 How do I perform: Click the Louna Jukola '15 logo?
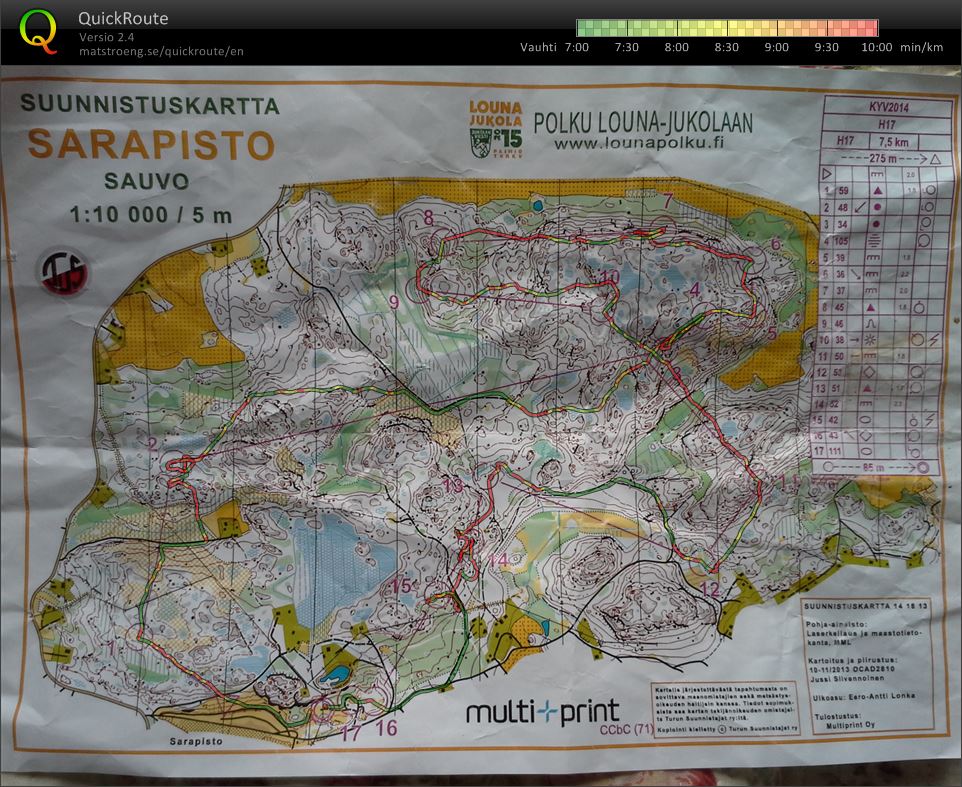[x=494, y=127]
